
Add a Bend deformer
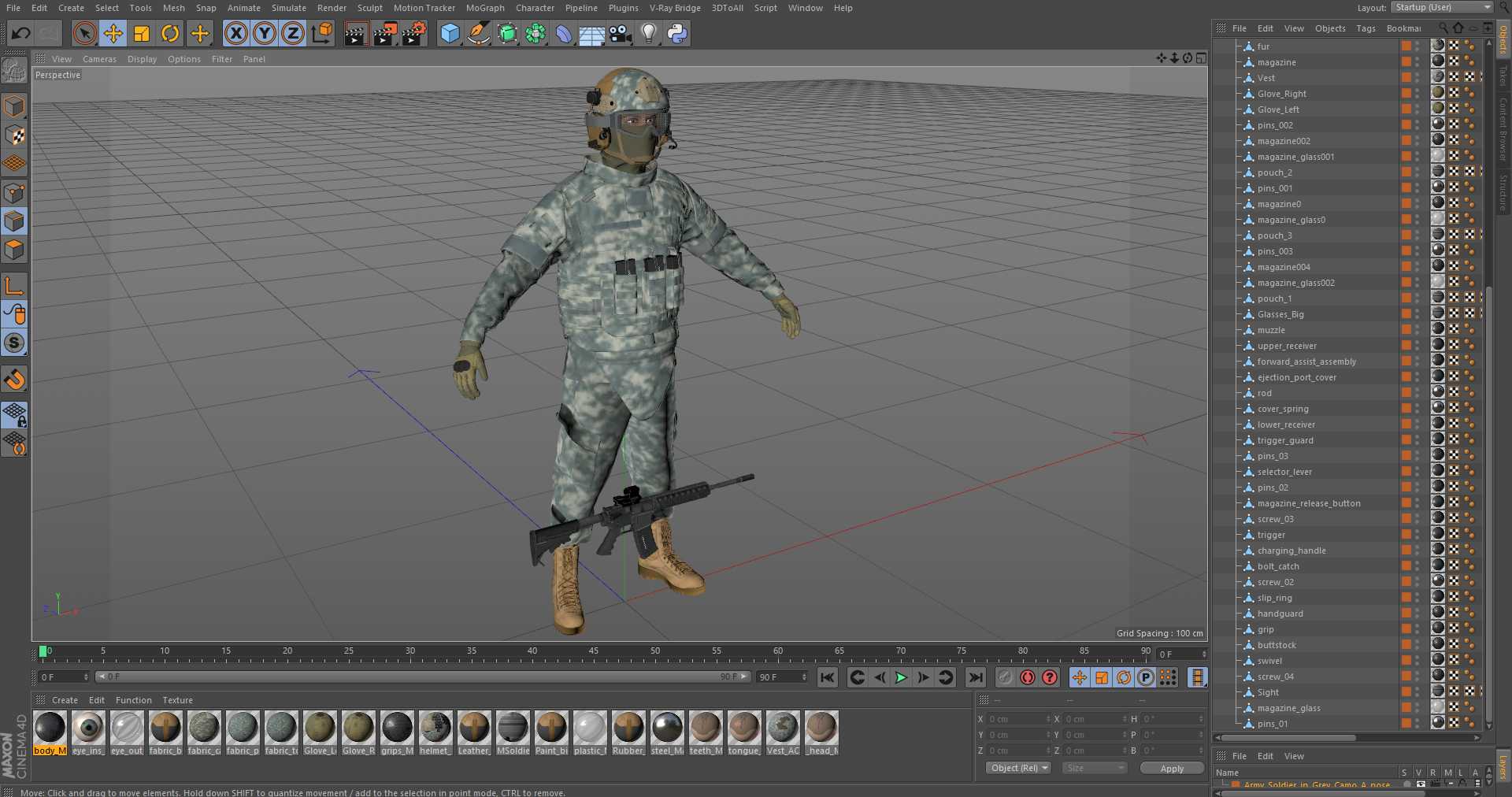tap(564, 33)
